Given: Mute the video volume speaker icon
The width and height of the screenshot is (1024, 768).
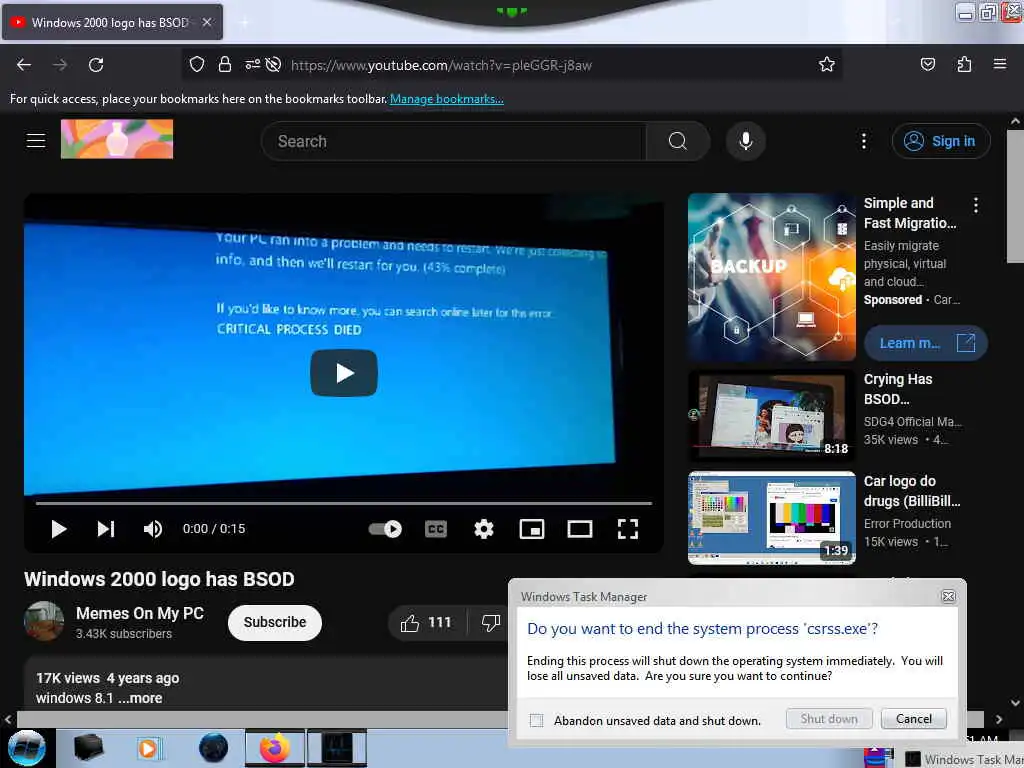Looking at the screenshot, I should coord(153,529).
